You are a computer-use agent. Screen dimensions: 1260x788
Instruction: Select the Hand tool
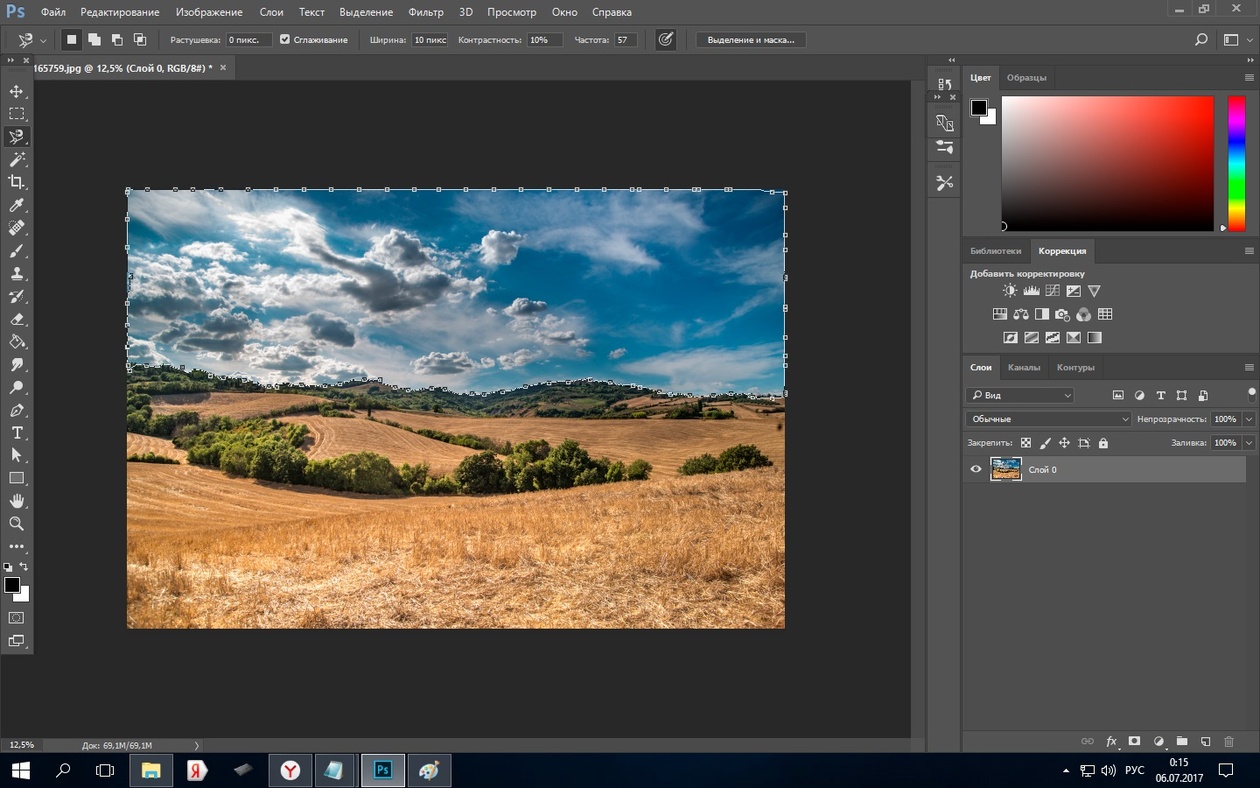[16, 501]
